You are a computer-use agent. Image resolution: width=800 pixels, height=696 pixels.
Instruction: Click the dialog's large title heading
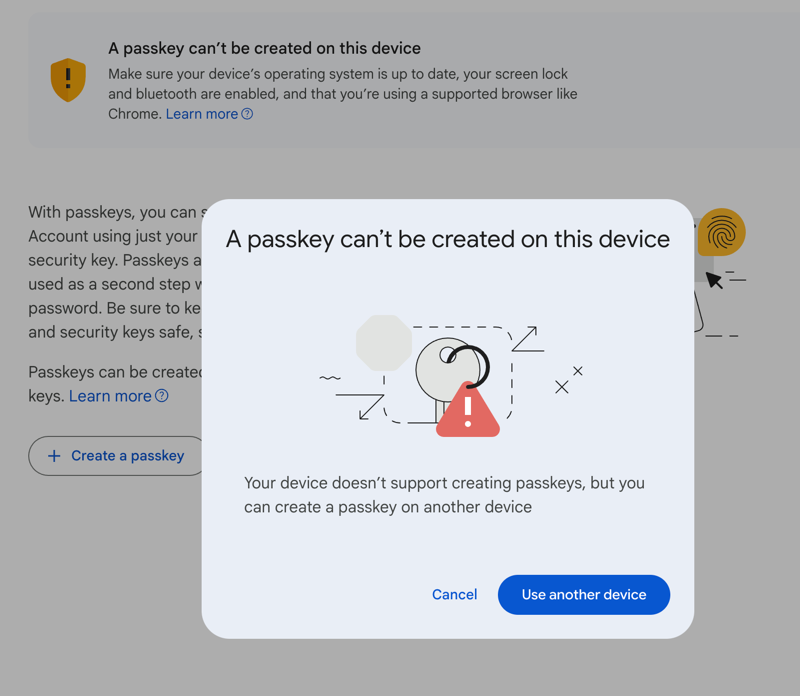[x=448, y=240]
